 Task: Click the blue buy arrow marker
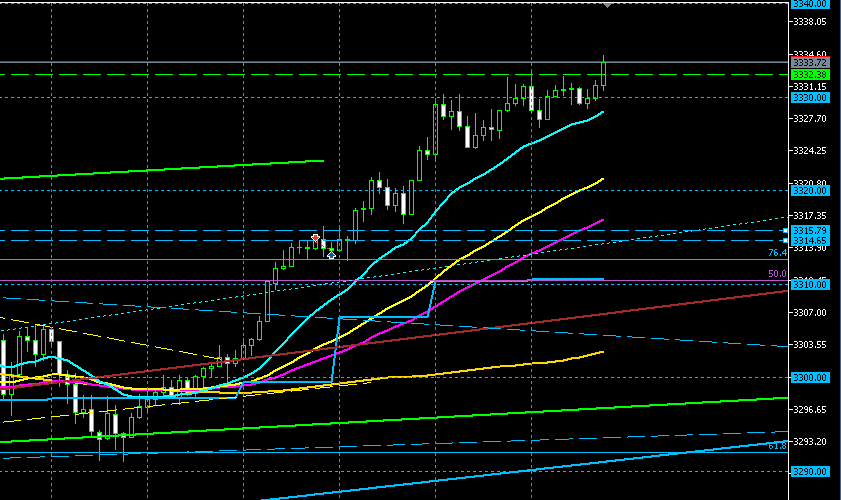point(331,255)
